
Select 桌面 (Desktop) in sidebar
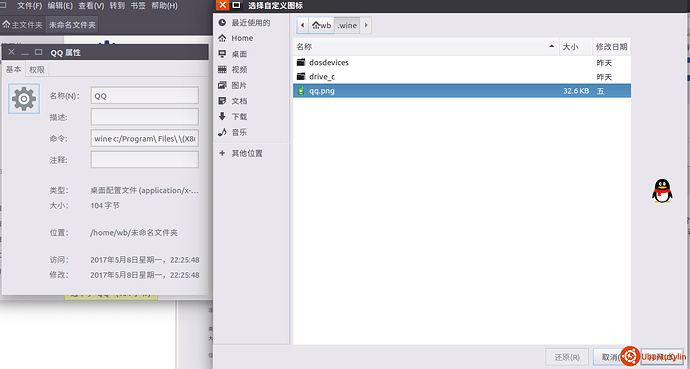(x=233, y=54)
